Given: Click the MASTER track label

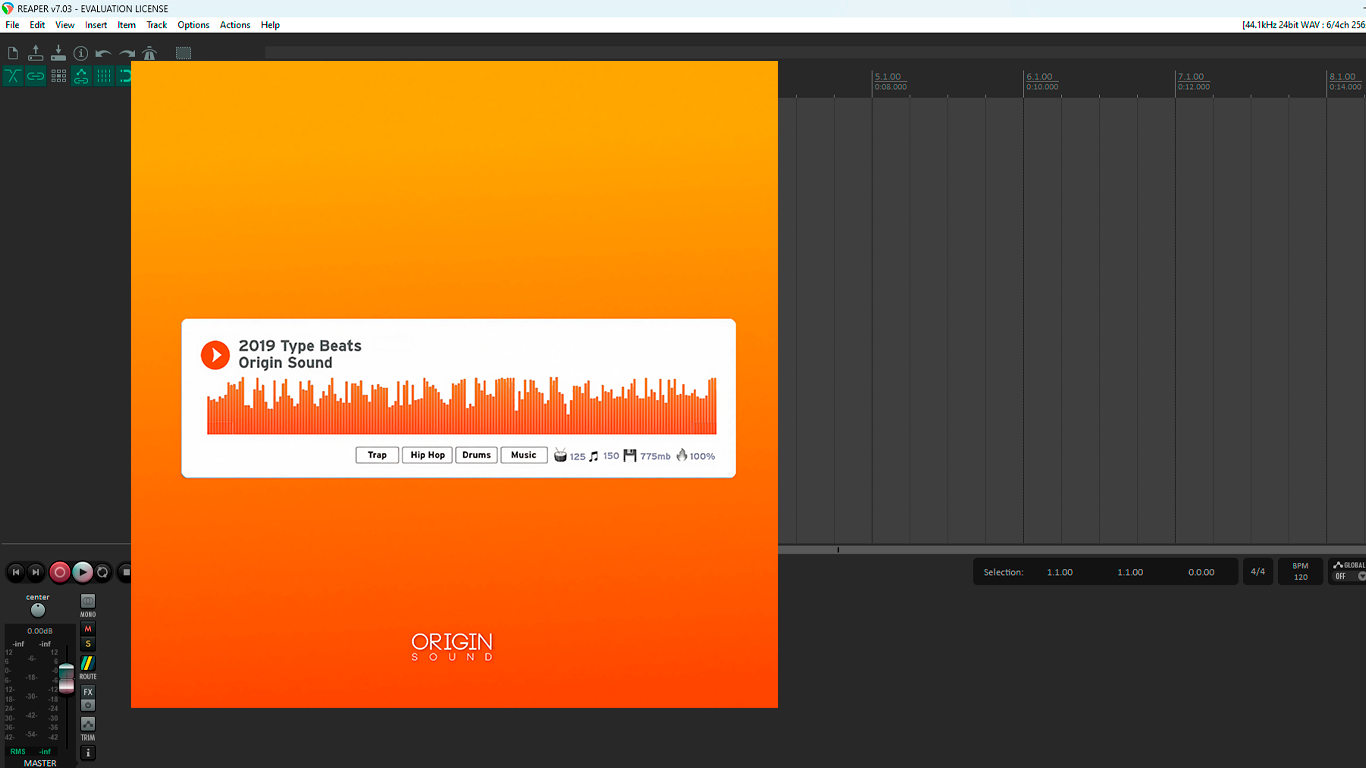Looking at the screenshot, I should pyautogui.click(x=40, y=763).
